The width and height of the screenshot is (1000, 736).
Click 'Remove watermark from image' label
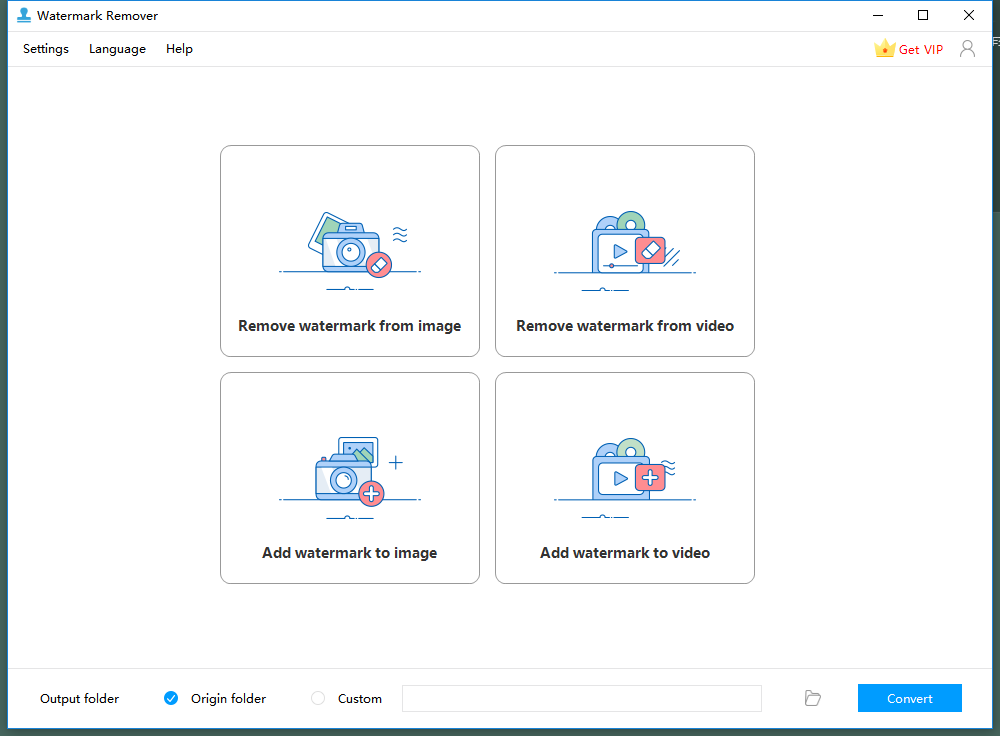(349, 326)
